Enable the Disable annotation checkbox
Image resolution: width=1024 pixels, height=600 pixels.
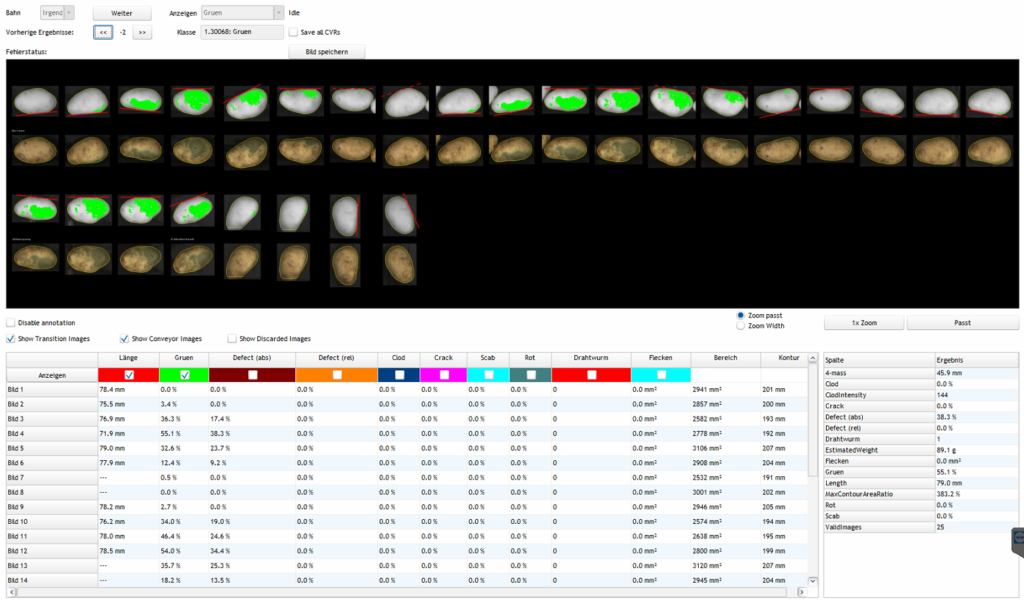tap(12, 322)
